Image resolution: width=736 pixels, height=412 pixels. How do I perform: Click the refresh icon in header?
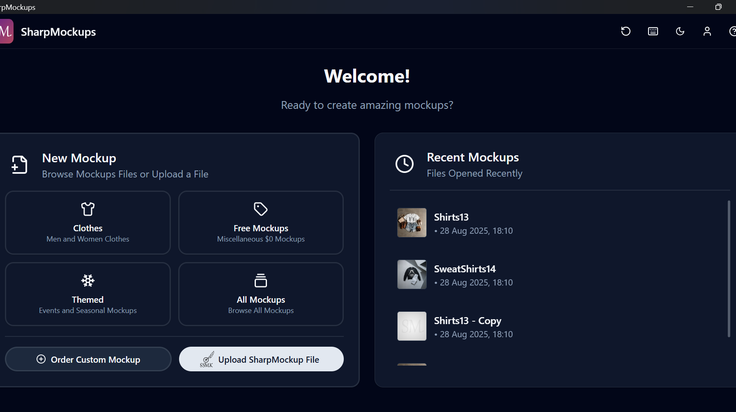click(x=626, y=31)
